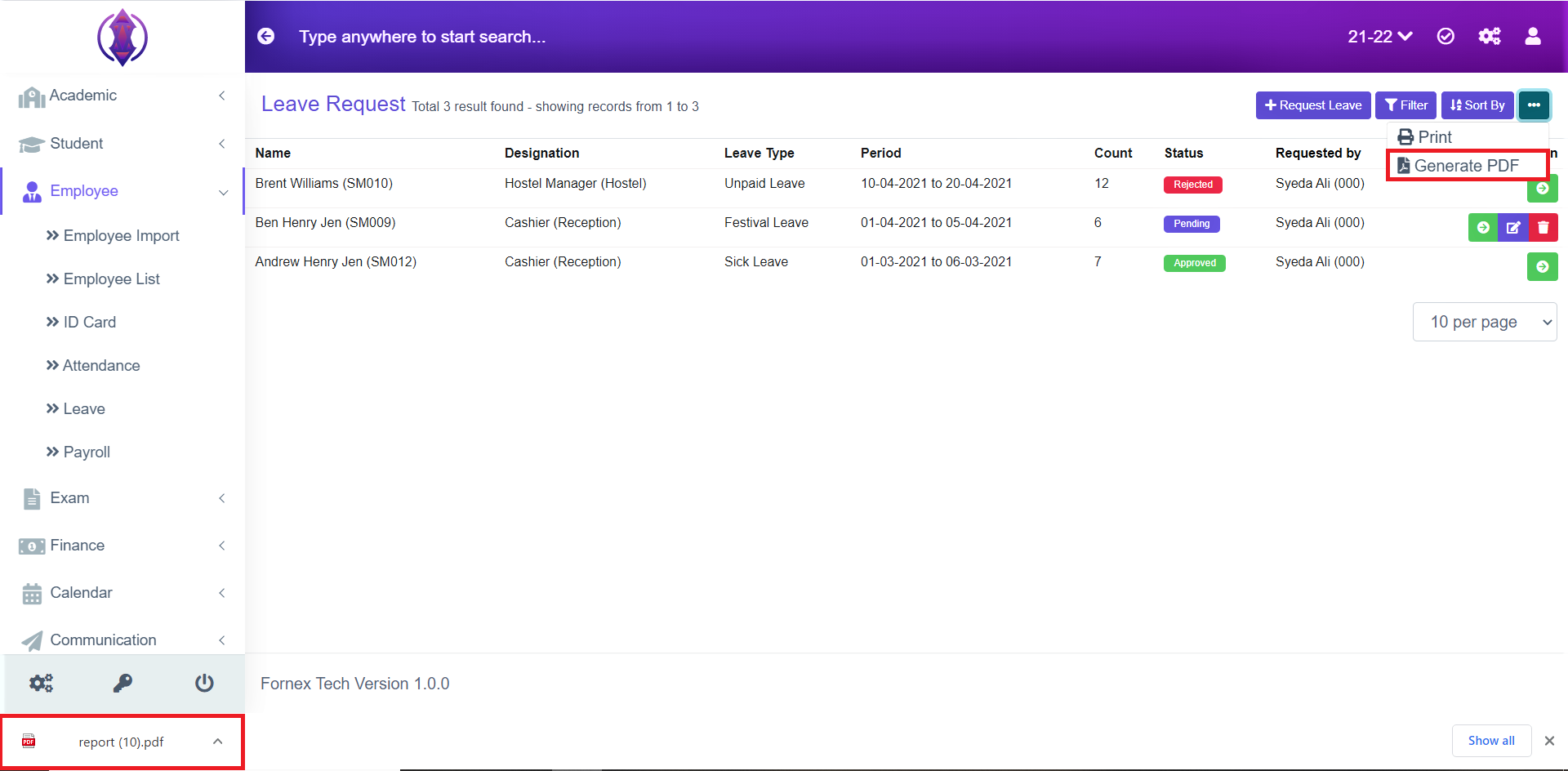Open Payroll submenu item

[78, 452]
